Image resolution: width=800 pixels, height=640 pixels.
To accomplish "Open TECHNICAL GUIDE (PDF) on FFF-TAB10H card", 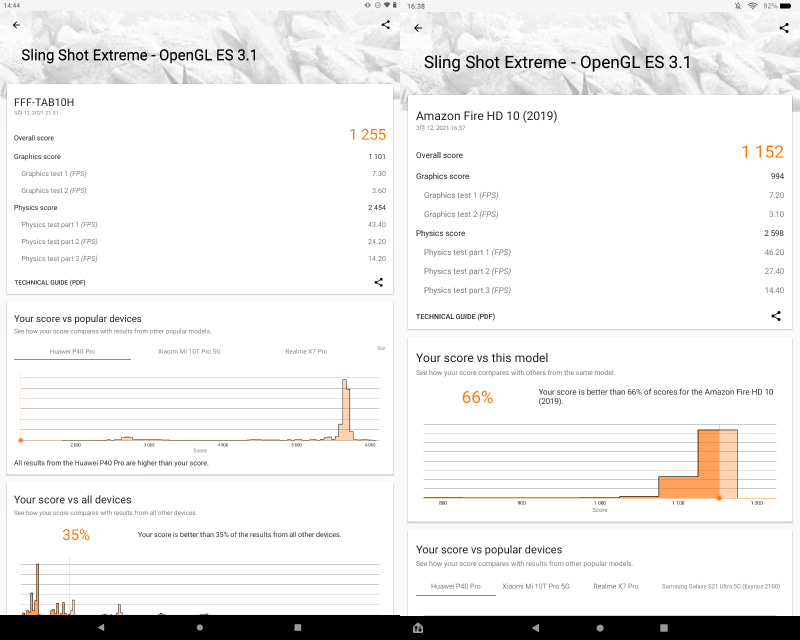I will pos(49,282).
